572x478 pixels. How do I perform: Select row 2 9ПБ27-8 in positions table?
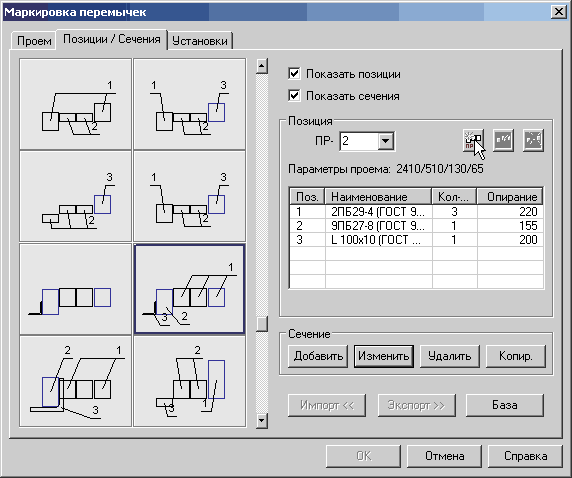(416, 226)
